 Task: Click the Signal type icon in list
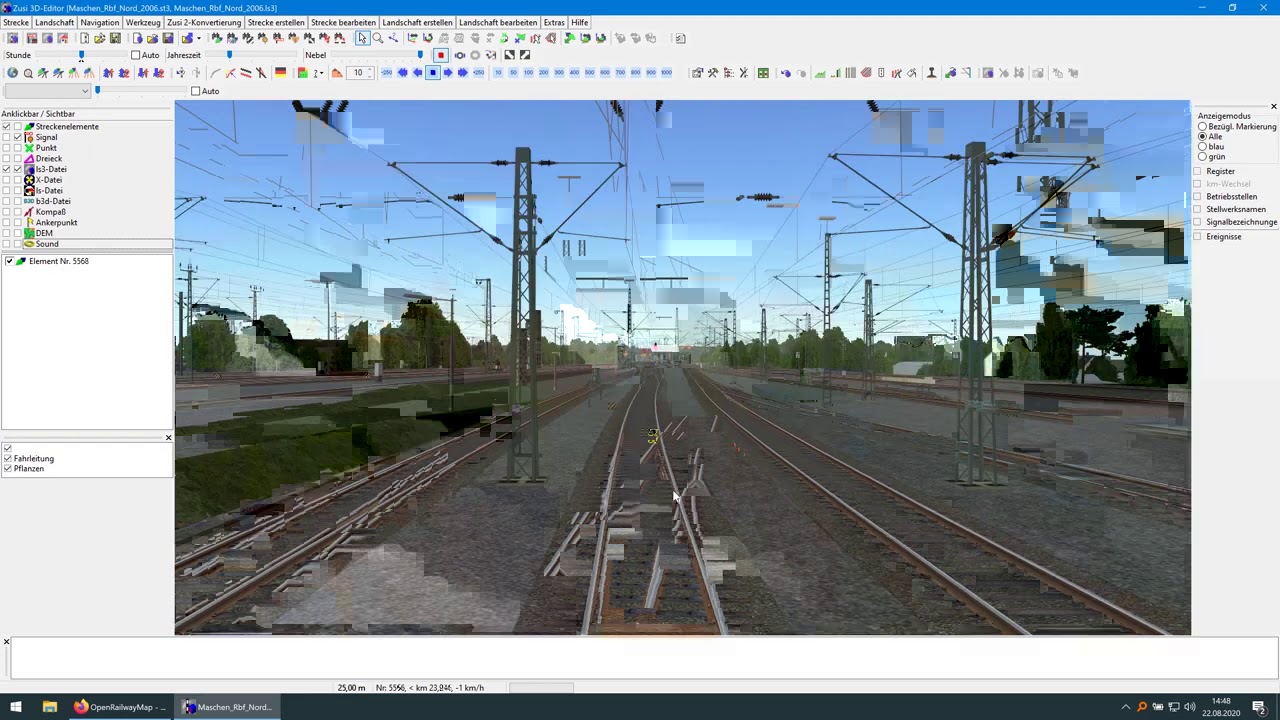pyautogui.click(x=29, y=137)
